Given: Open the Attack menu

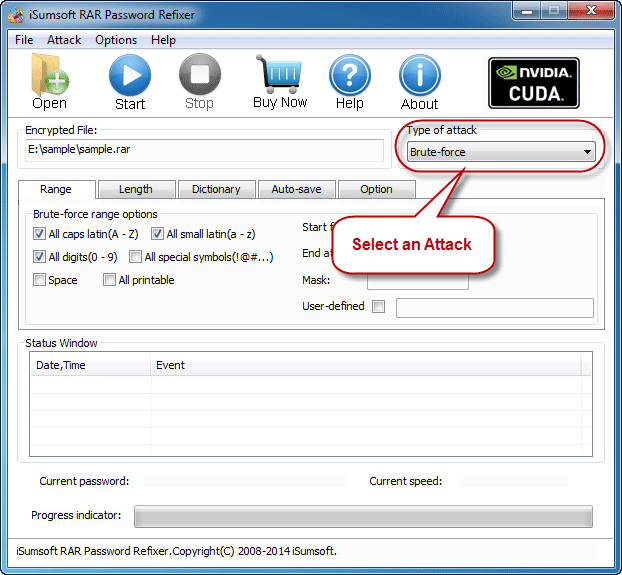Looking at the screenshot, I should coord(64,40).
